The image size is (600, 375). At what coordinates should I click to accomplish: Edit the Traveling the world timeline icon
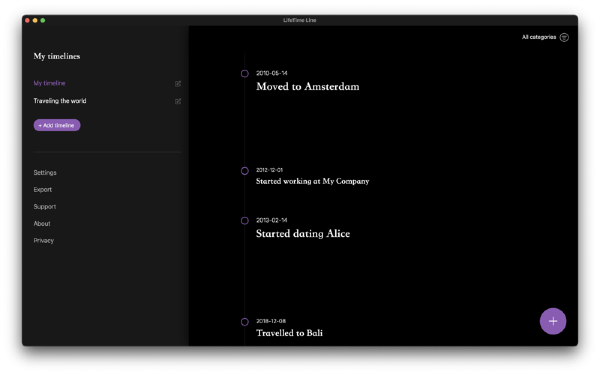pyautogui.click(x=178, y=101)
